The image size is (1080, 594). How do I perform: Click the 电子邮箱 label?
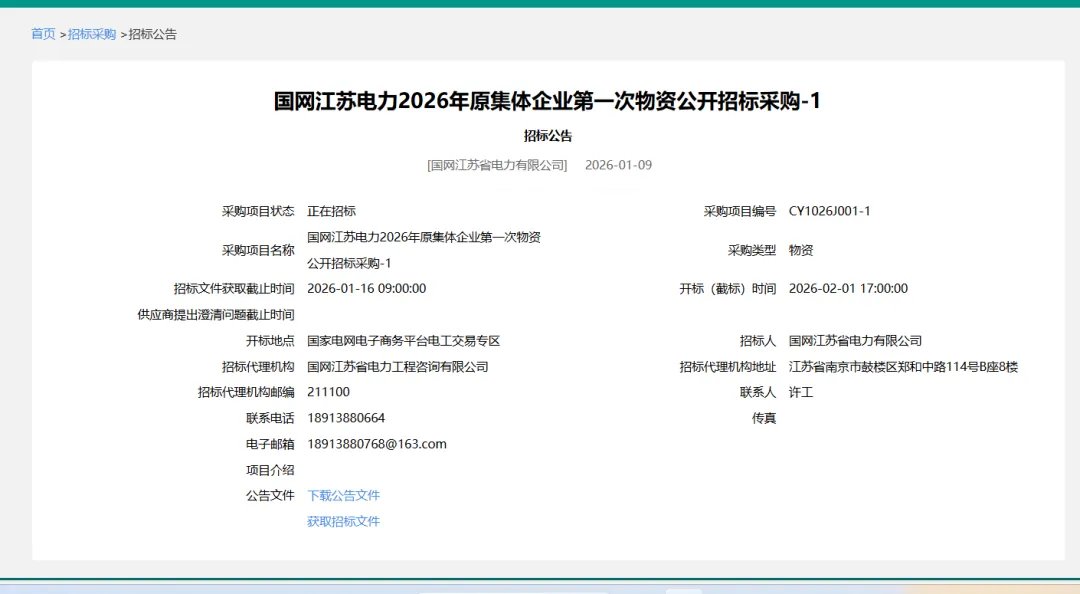270,444
